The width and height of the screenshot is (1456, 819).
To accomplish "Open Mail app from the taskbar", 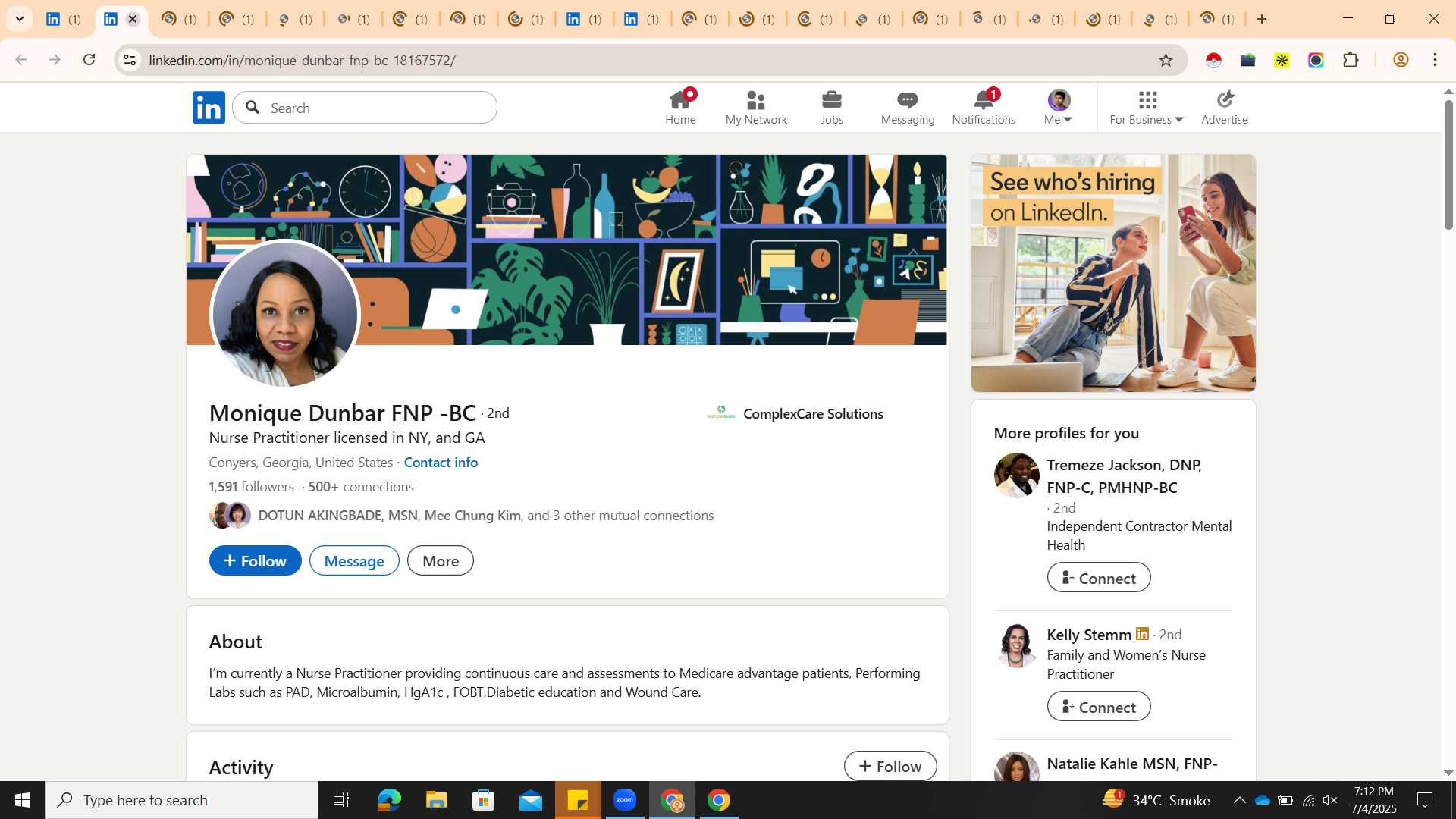I will coord(531,800).
